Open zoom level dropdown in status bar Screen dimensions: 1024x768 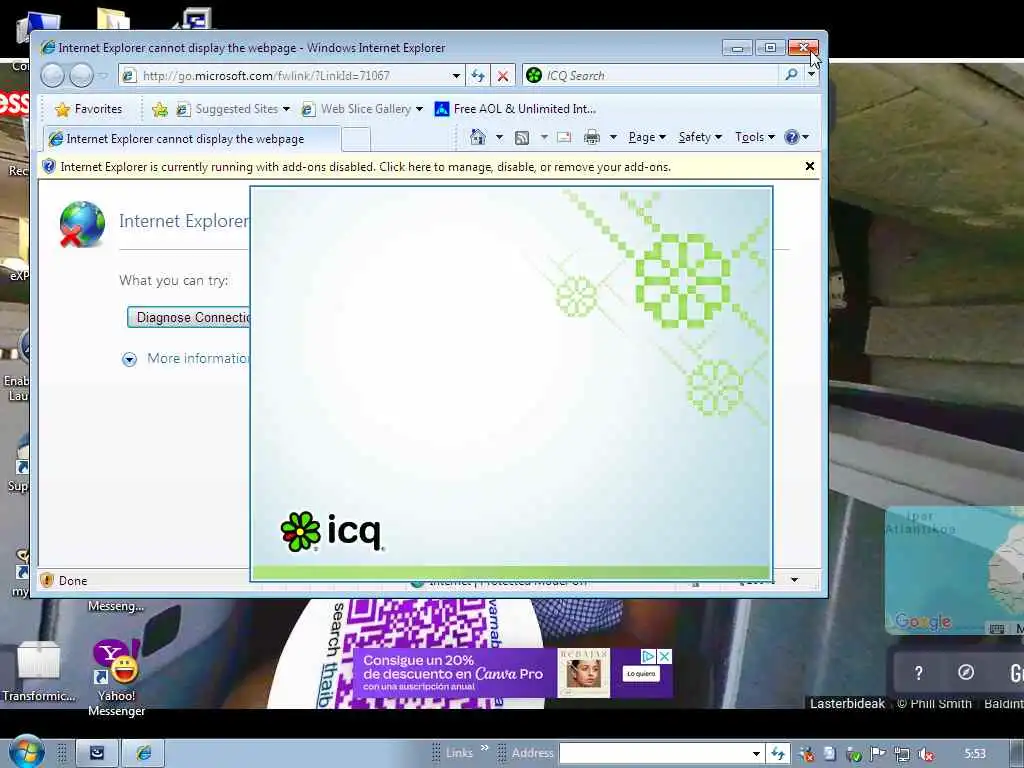click(x=794, y=580)
